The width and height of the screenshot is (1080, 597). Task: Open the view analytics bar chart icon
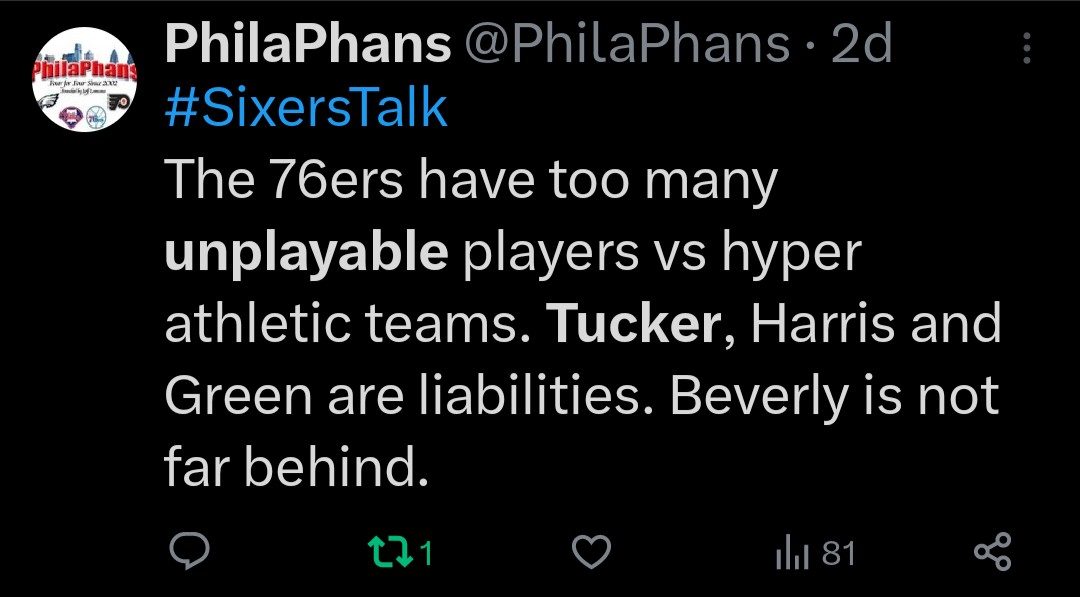[790, 552]
